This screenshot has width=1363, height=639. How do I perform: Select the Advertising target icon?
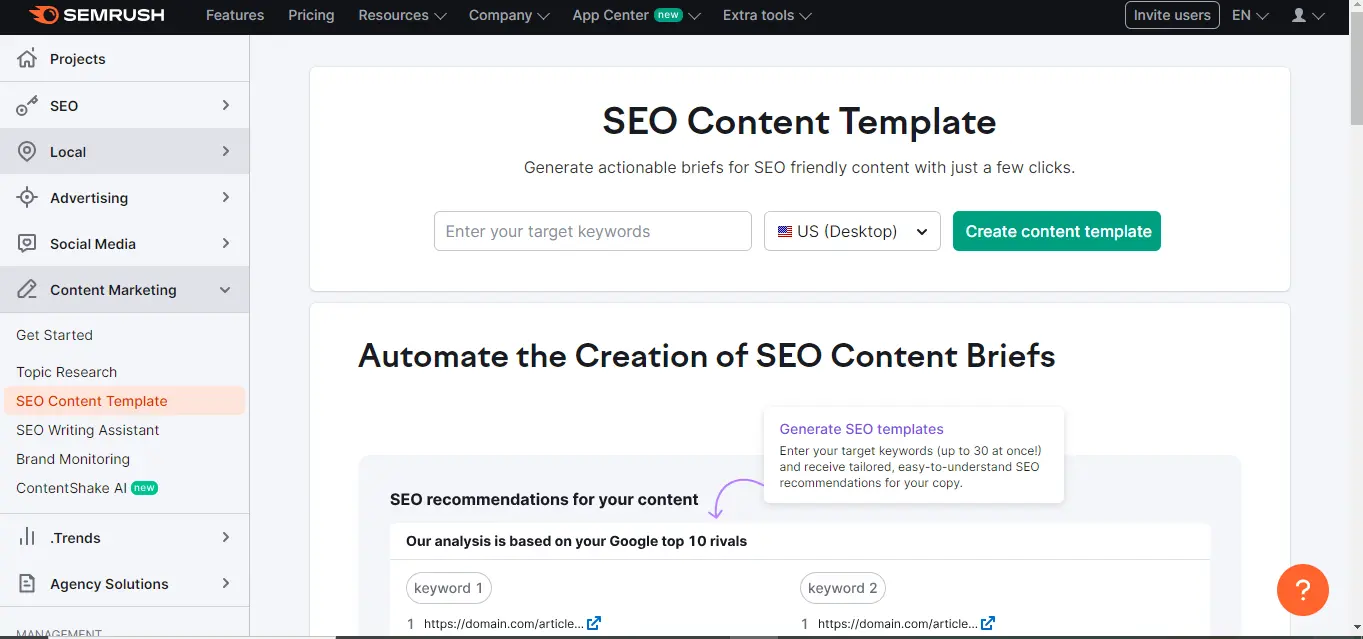[27, 198]
